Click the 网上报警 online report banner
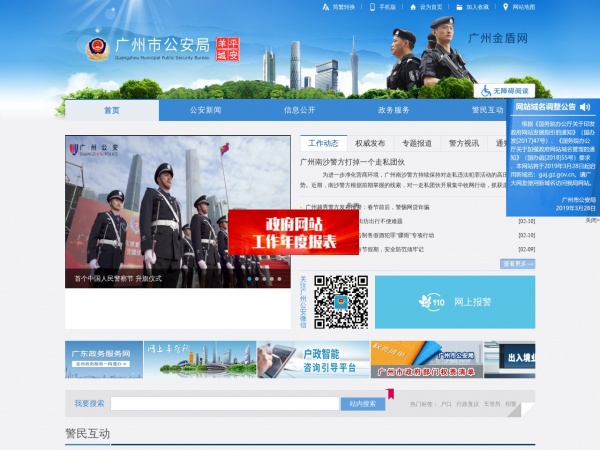 click(455, 302)
